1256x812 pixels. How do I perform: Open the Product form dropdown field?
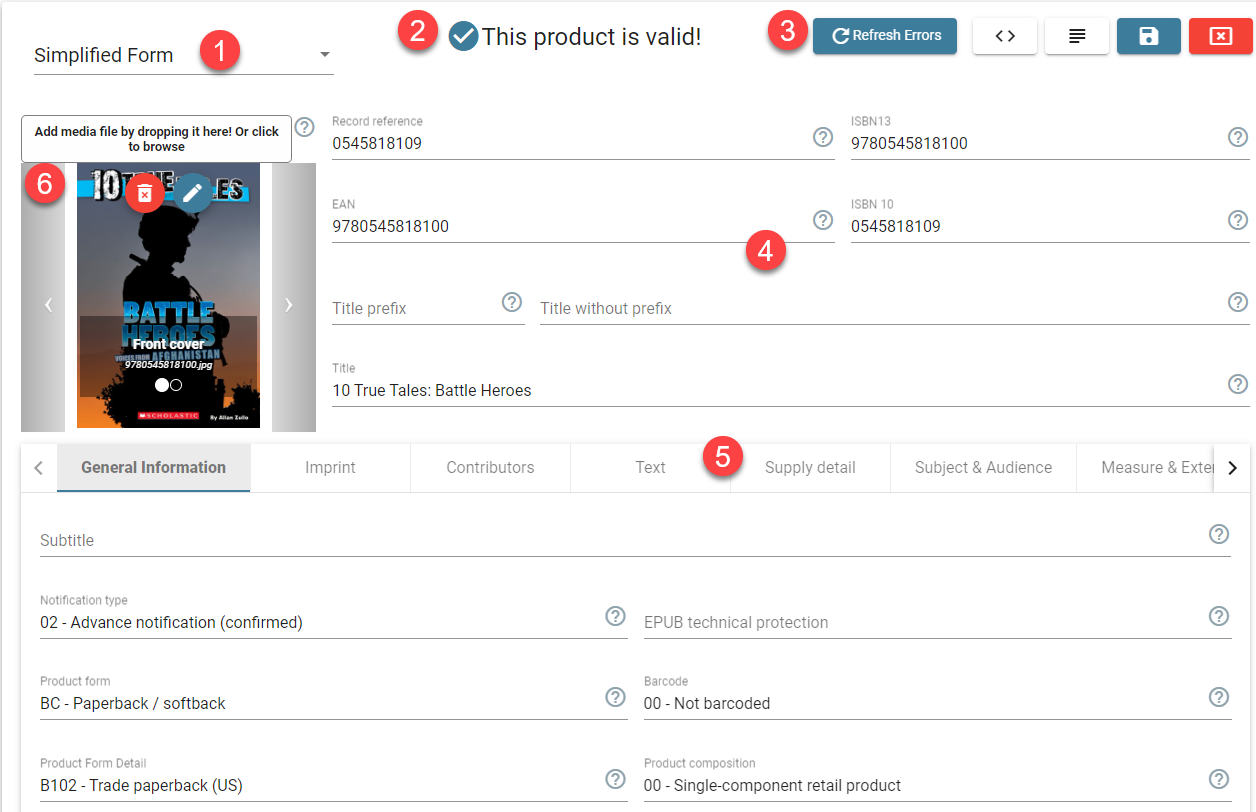[320, 703]
